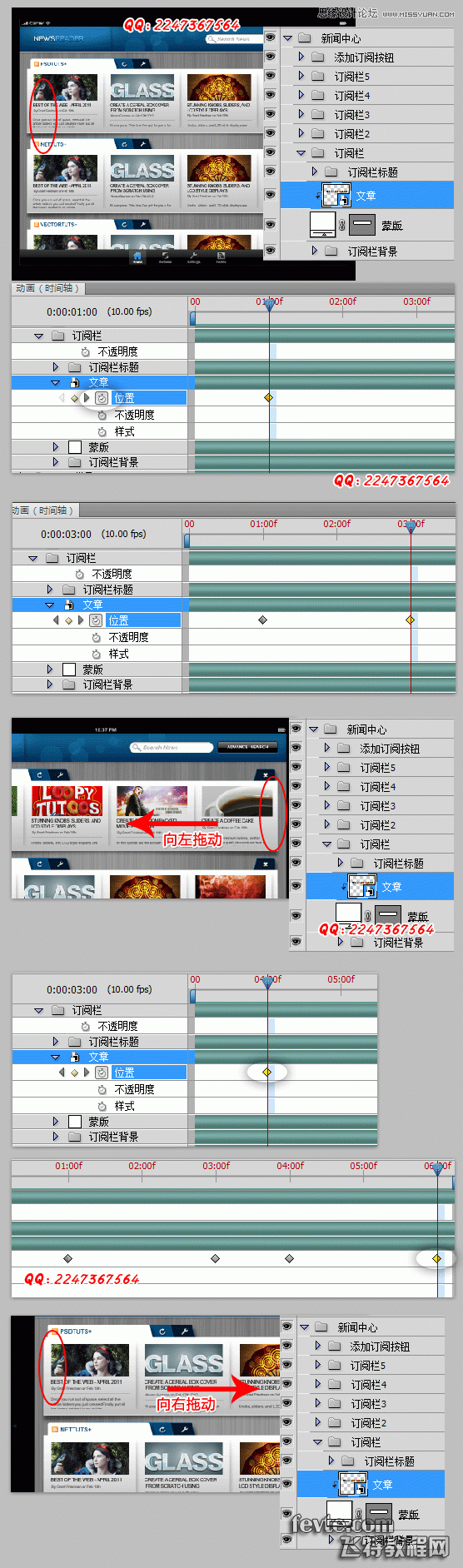Screen dimensions: 463x1568
Task: Select yellow 位置 keyframe in the 0:00:01:00 timeline
Action: (268, 398)
